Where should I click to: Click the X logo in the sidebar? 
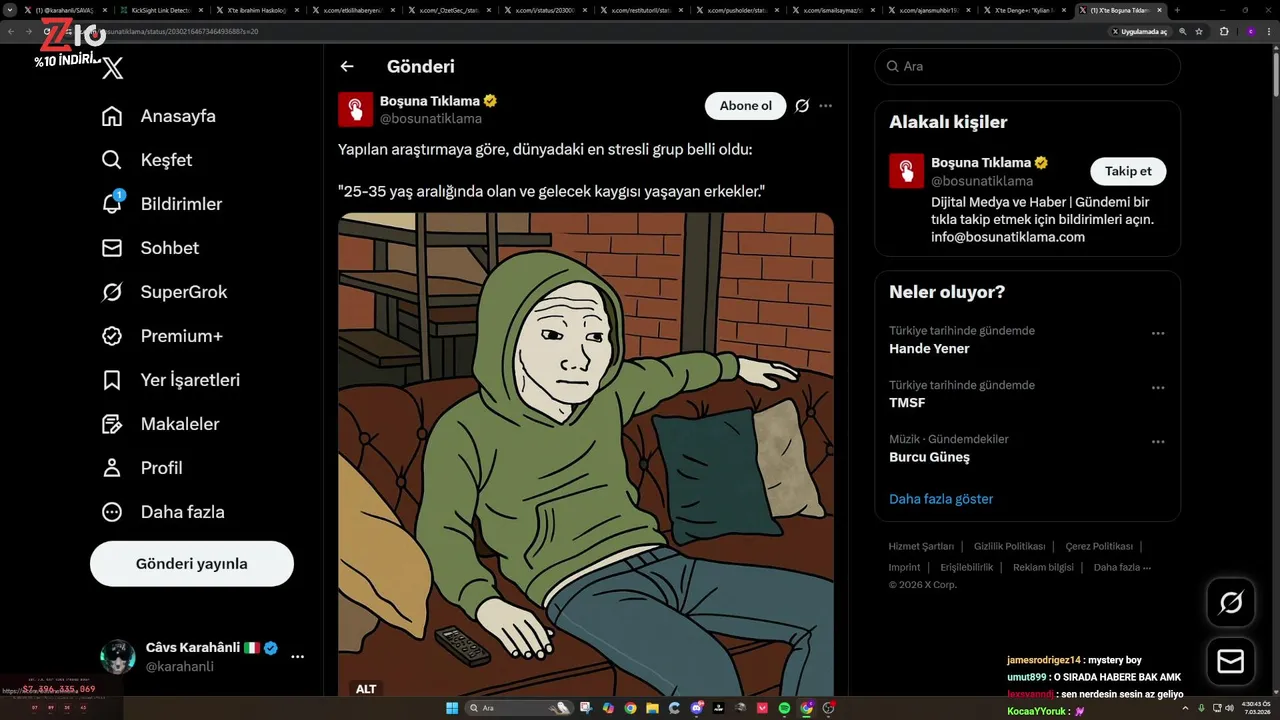113,68
